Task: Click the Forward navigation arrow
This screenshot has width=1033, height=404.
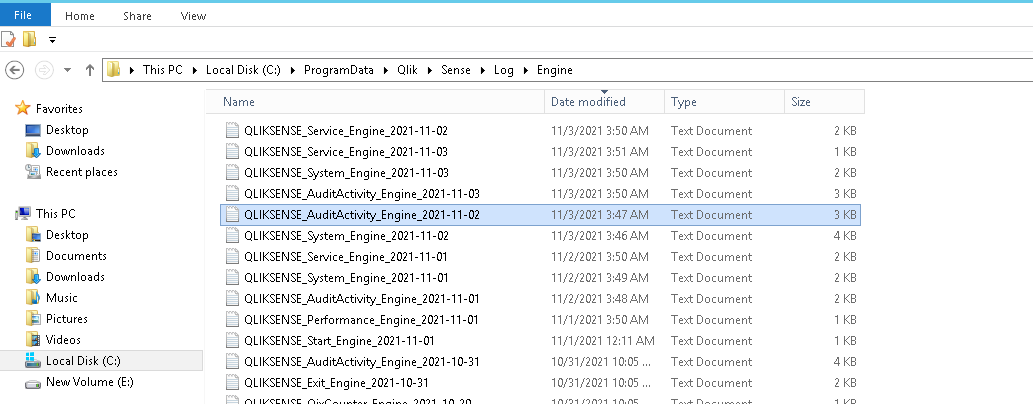Action: coord(44,70)
